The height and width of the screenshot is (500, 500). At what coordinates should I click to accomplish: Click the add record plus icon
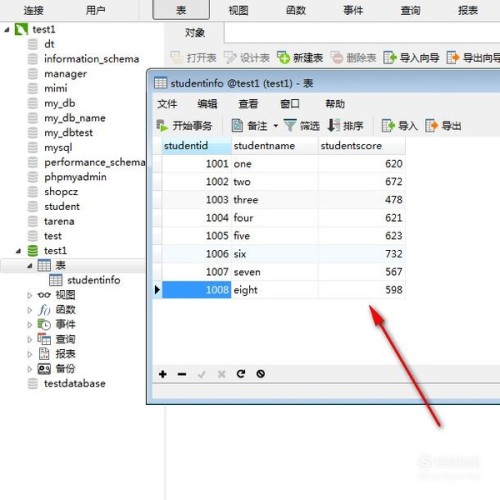tap(163, 374)
